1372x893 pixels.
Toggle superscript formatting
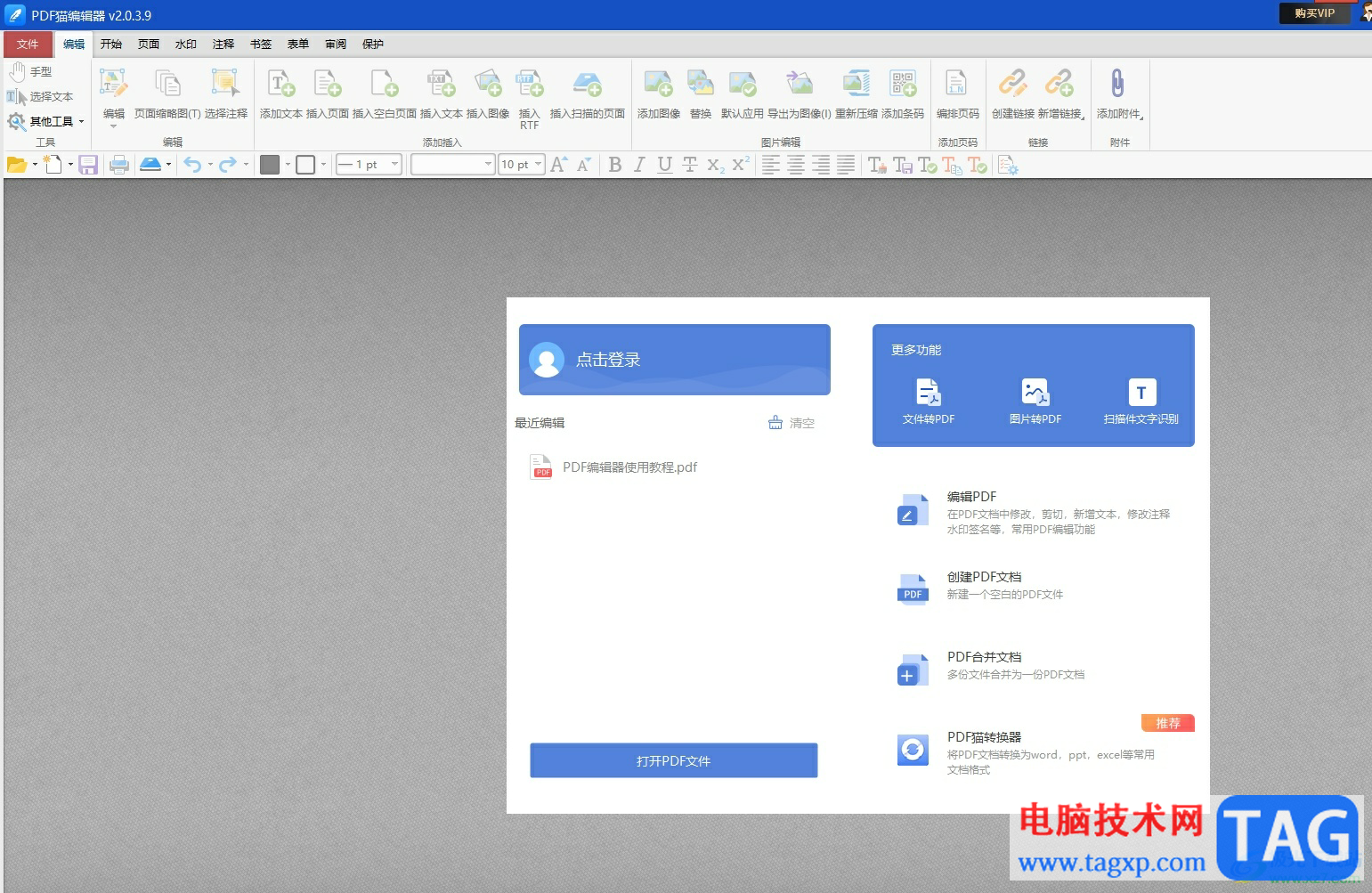click(740, 165)
